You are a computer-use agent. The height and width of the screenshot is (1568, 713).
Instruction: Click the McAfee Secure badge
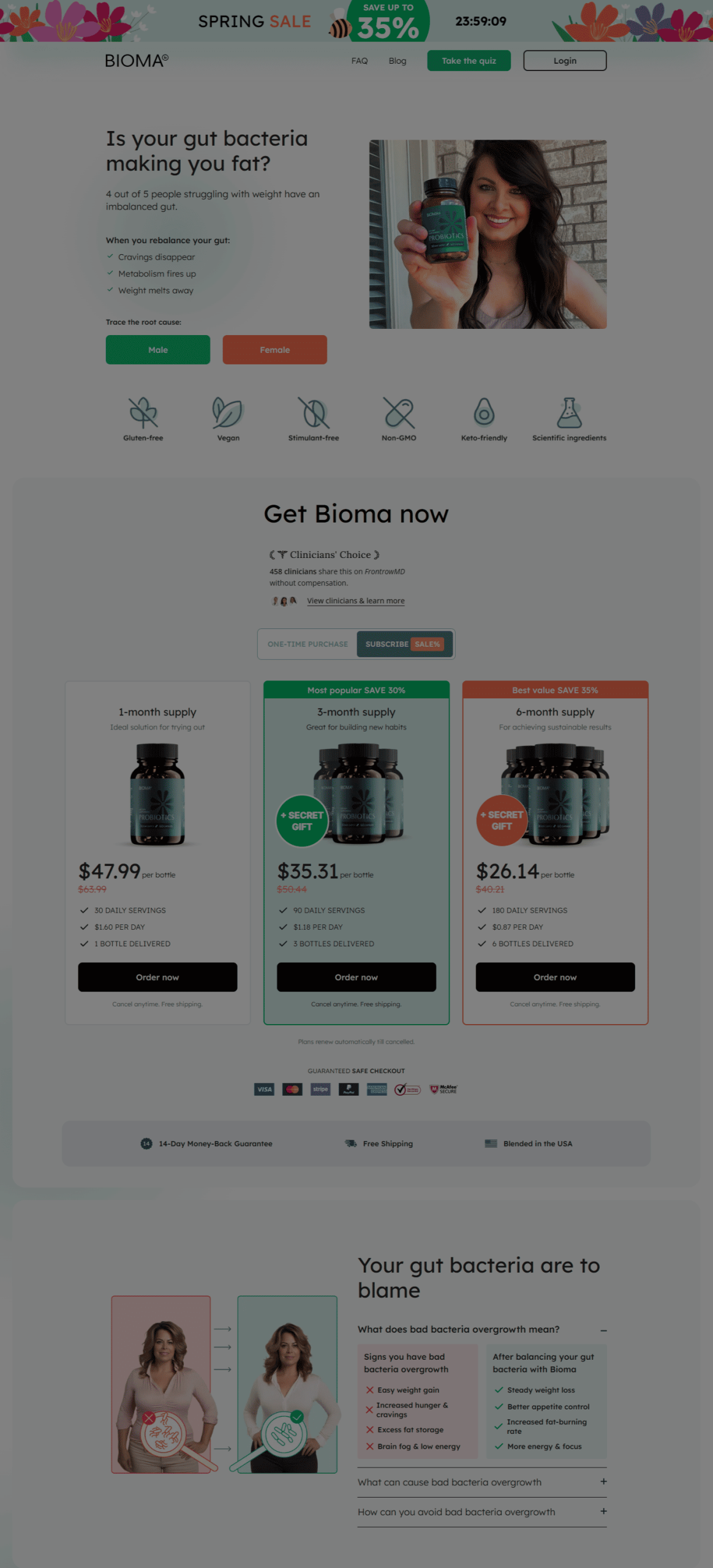pos(444,1089)
